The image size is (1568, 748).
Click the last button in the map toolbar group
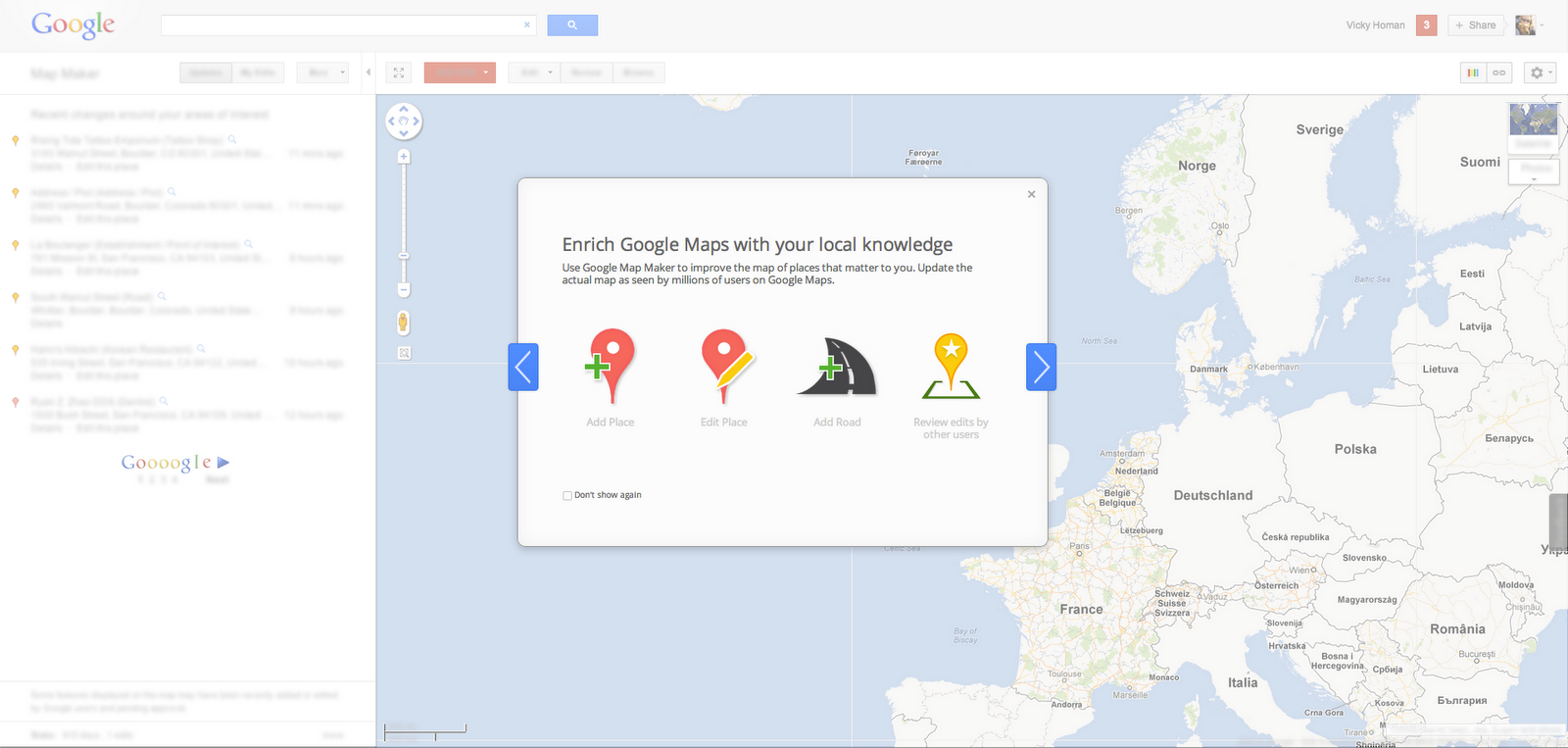pyautogui.click(x=638, y=73)
